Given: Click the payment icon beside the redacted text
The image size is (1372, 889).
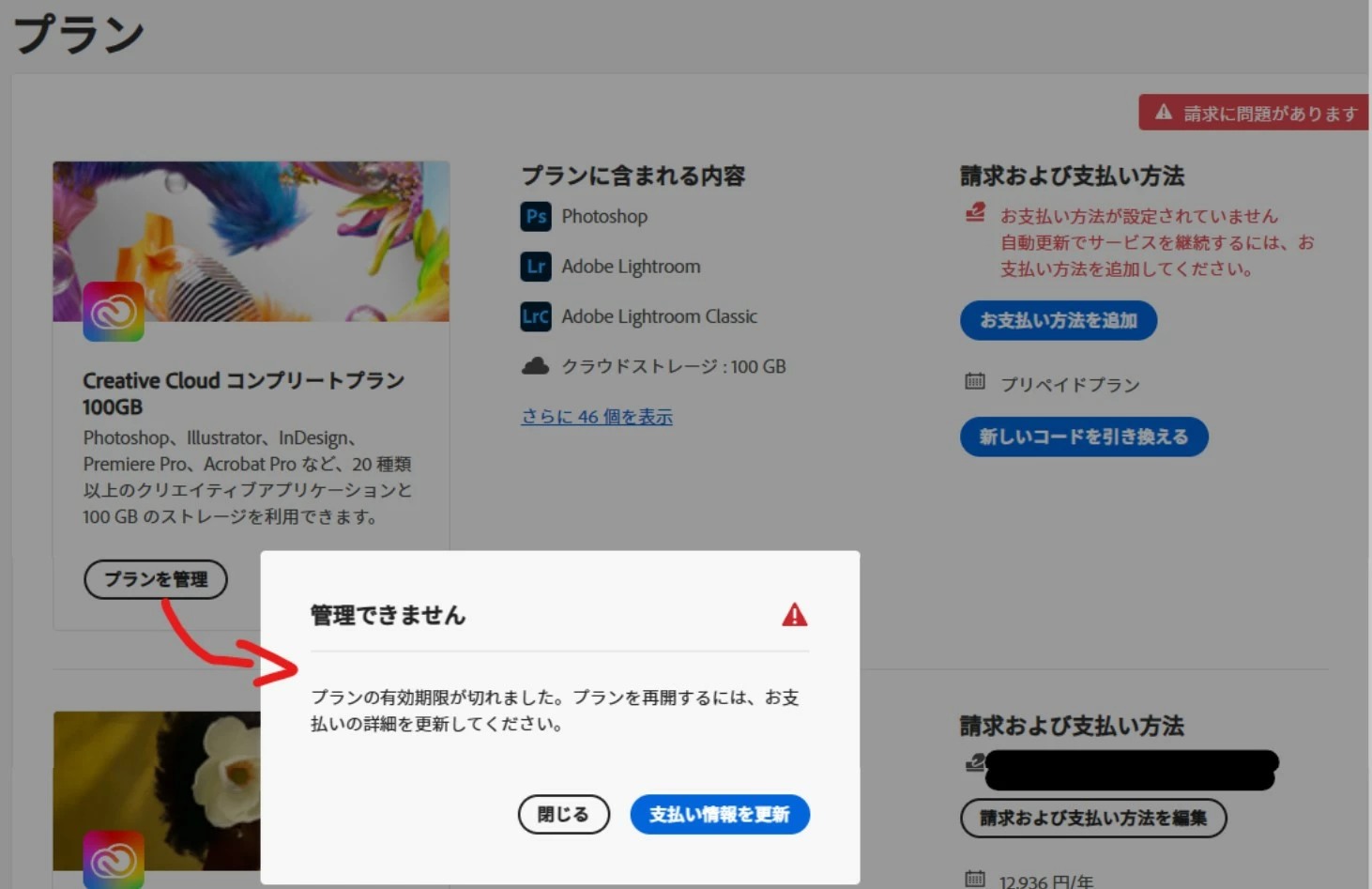Looking at the screenshot, I should click(x=974, y=762).
